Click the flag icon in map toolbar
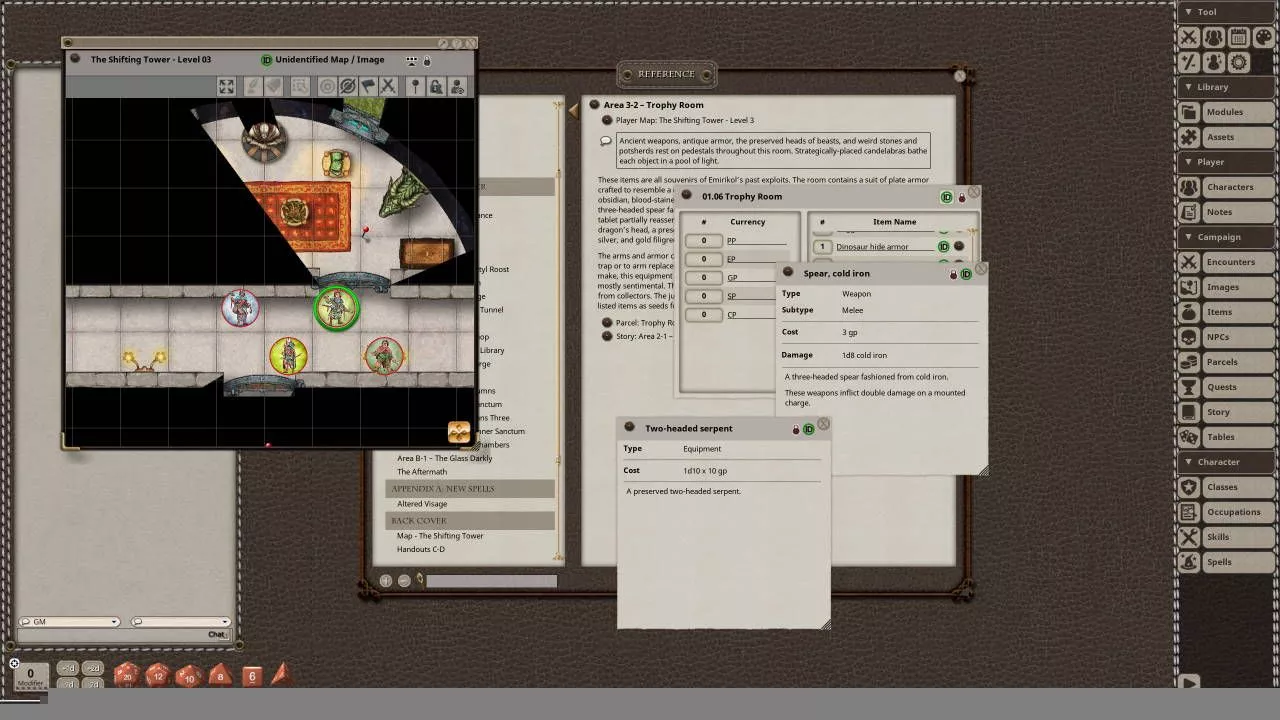 (x=368, y=86)
